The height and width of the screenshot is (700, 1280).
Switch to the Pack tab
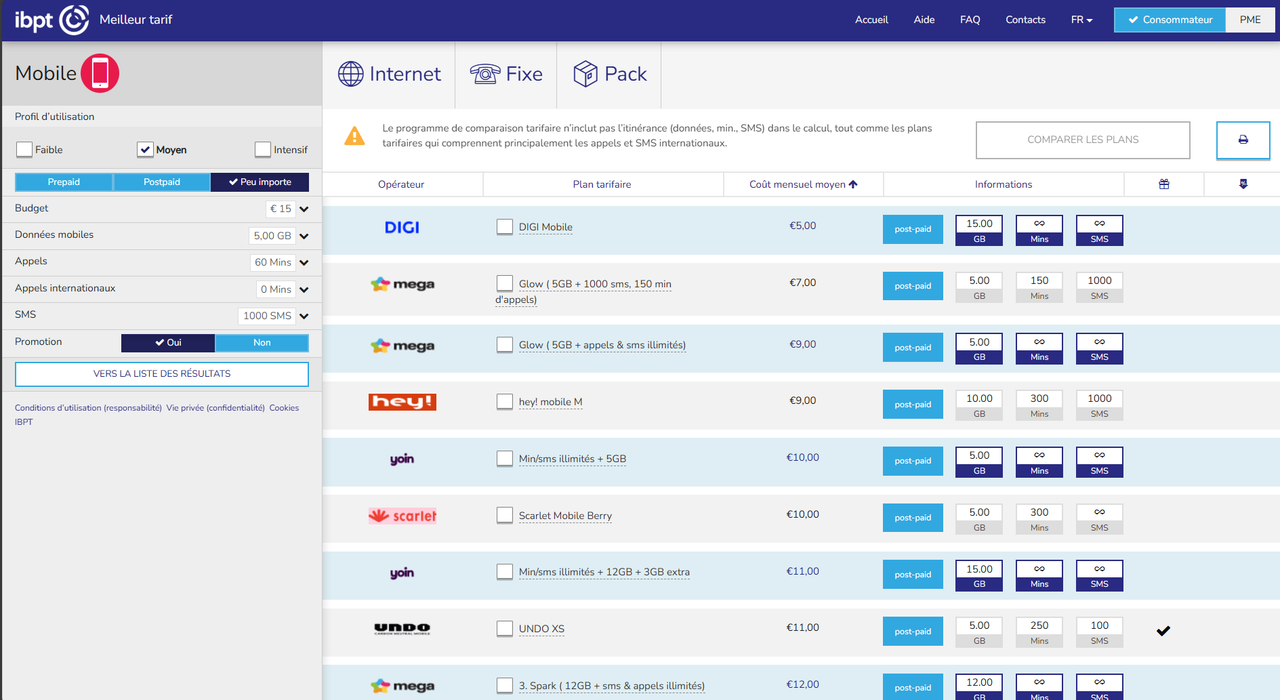[x=609, y=74]
